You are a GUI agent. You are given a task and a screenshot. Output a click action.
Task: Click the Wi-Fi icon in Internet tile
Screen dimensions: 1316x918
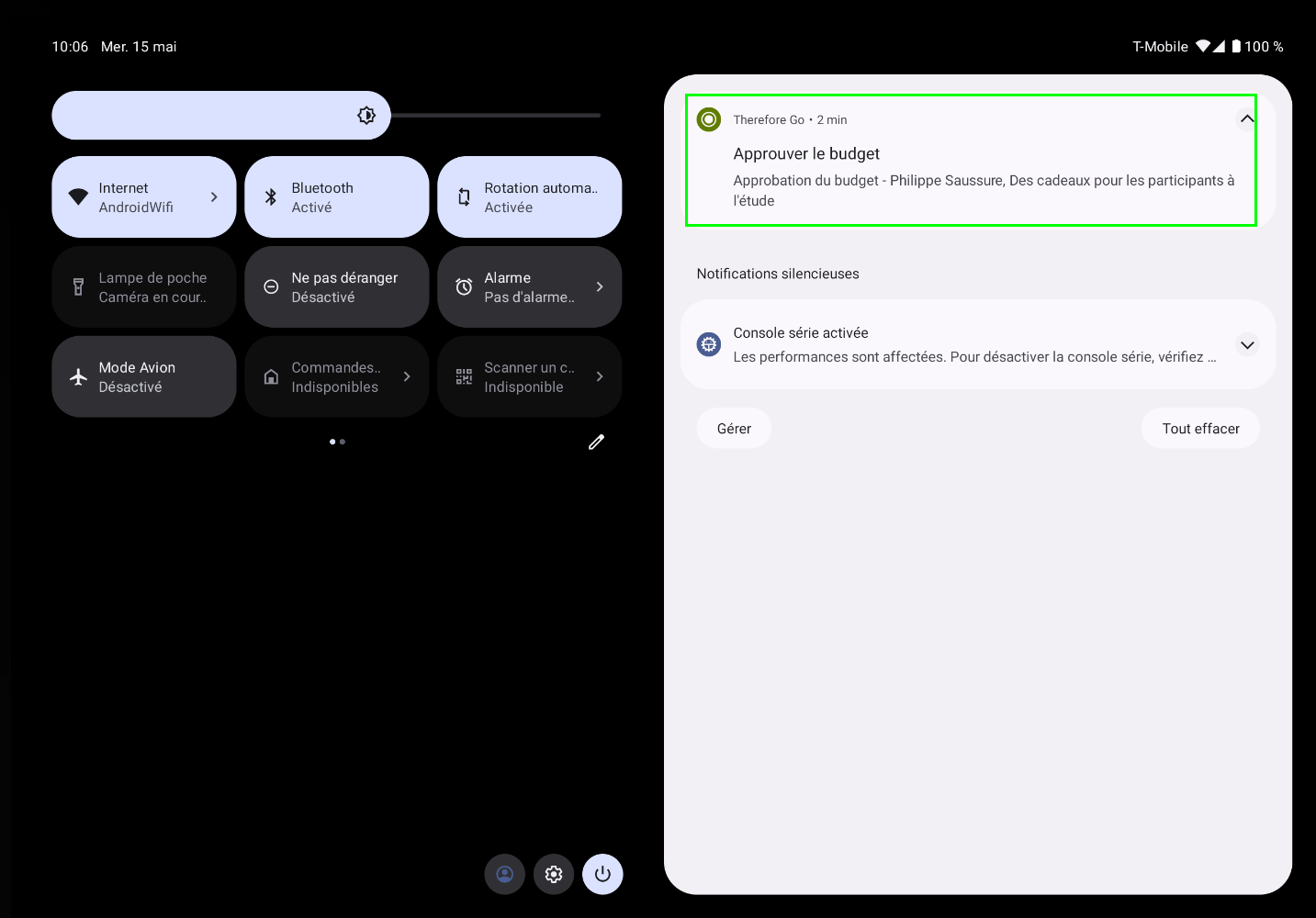coord(79,197)
